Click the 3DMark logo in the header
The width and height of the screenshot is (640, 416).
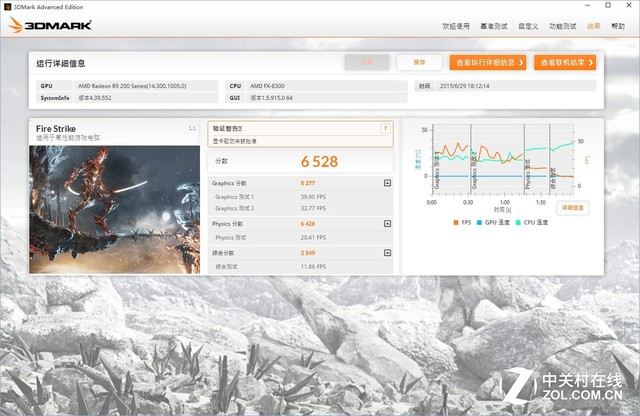pos(54,25)
